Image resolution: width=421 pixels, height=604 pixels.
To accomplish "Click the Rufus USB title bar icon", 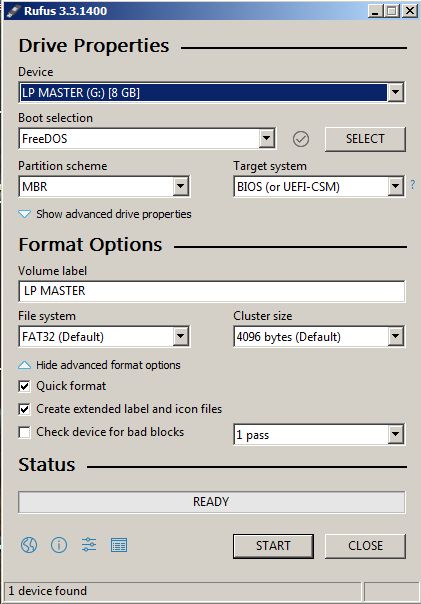I will tap(13, 11).
